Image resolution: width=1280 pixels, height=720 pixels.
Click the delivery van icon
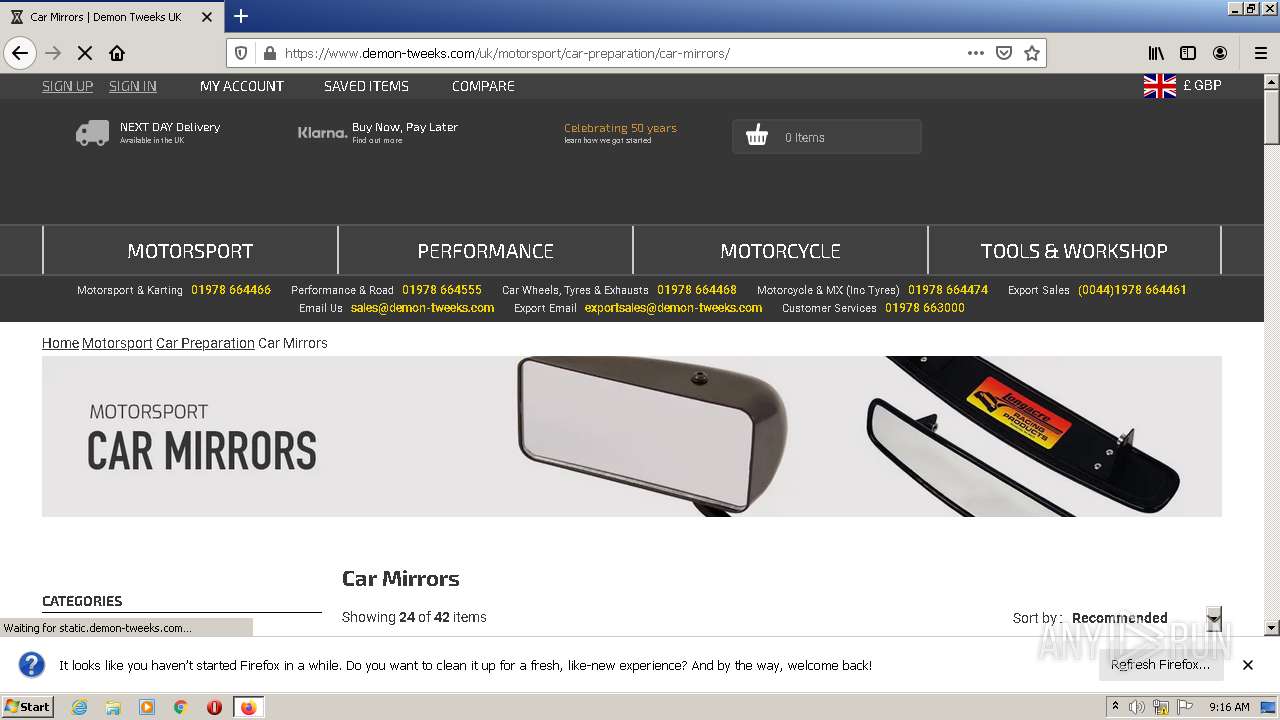[x=92, y=133]
